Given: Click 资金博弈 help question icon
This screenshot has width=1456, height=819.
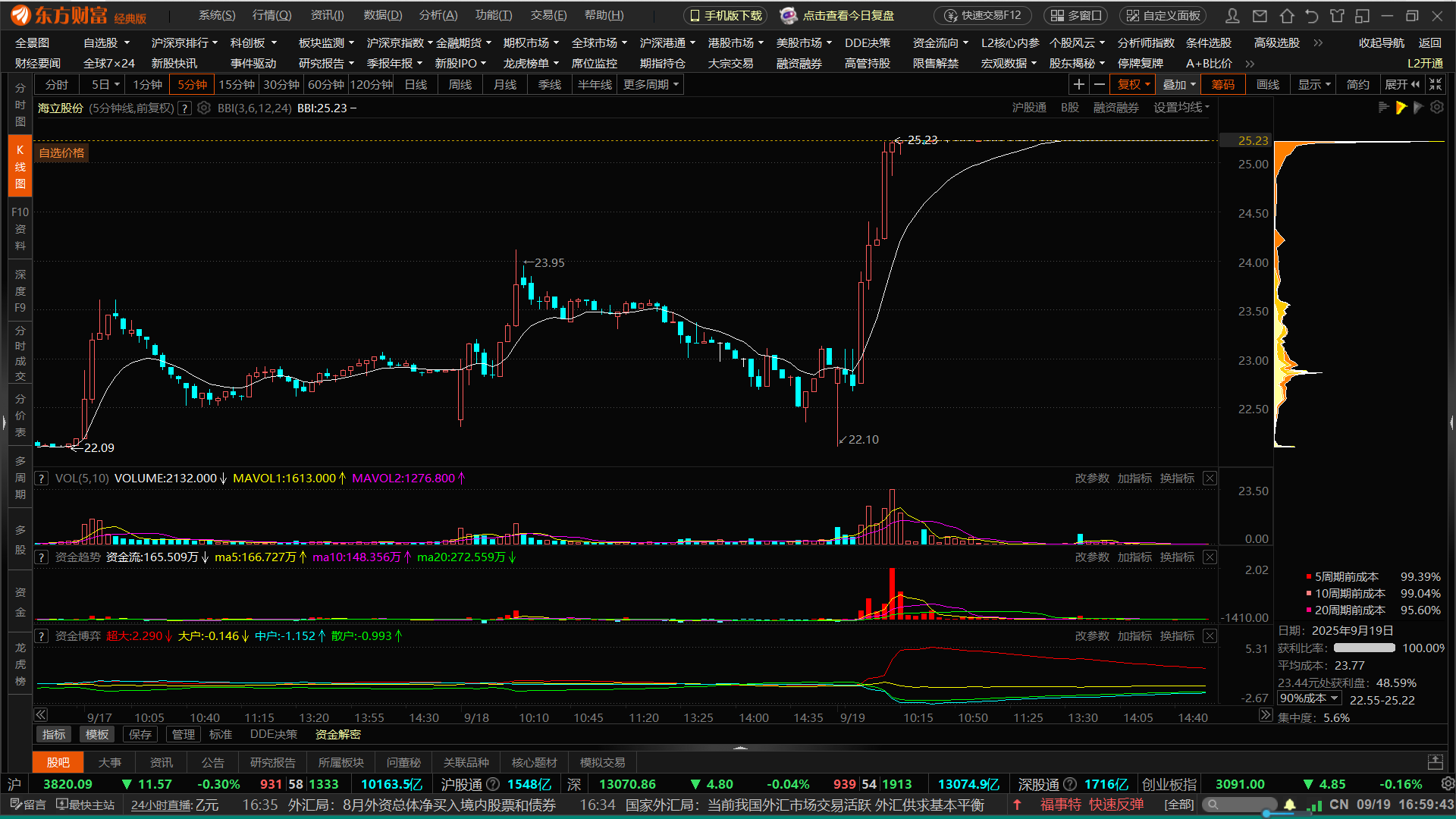Looking at the screenshot, I should tap(42, 636).
